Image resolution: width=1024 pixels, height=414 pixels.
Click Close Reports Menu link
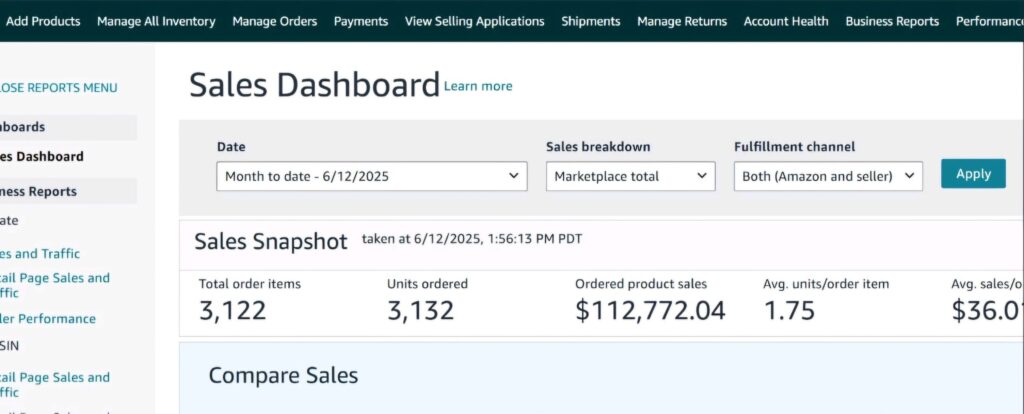tap(58, 88)
